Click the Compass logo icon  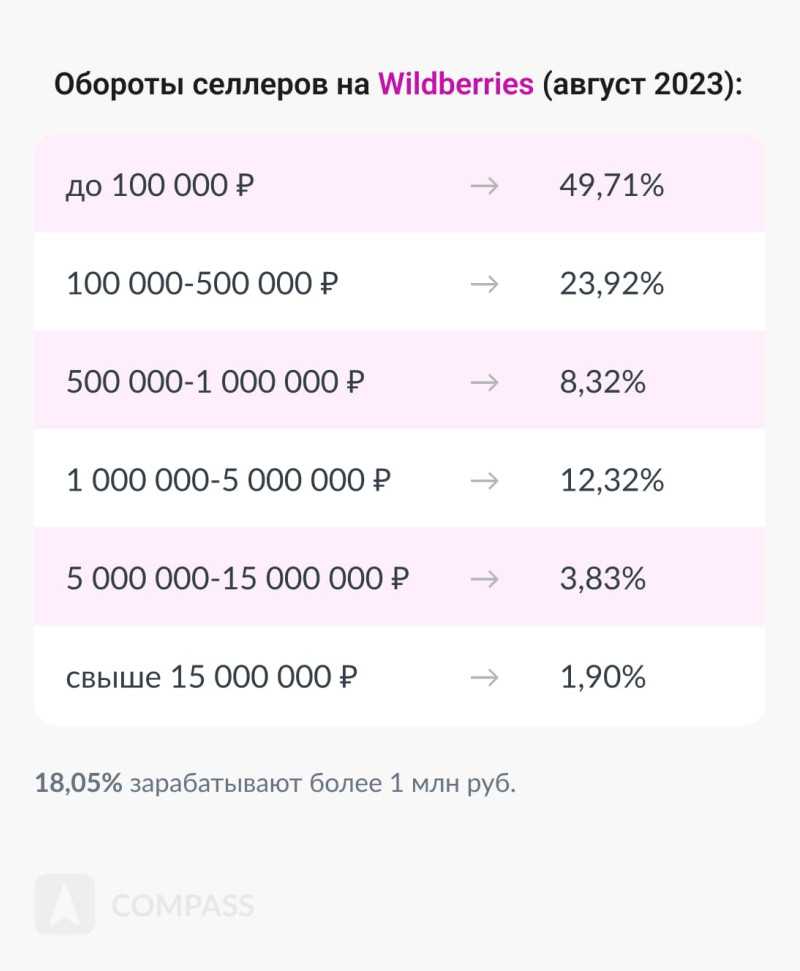(x=65, y=904)
